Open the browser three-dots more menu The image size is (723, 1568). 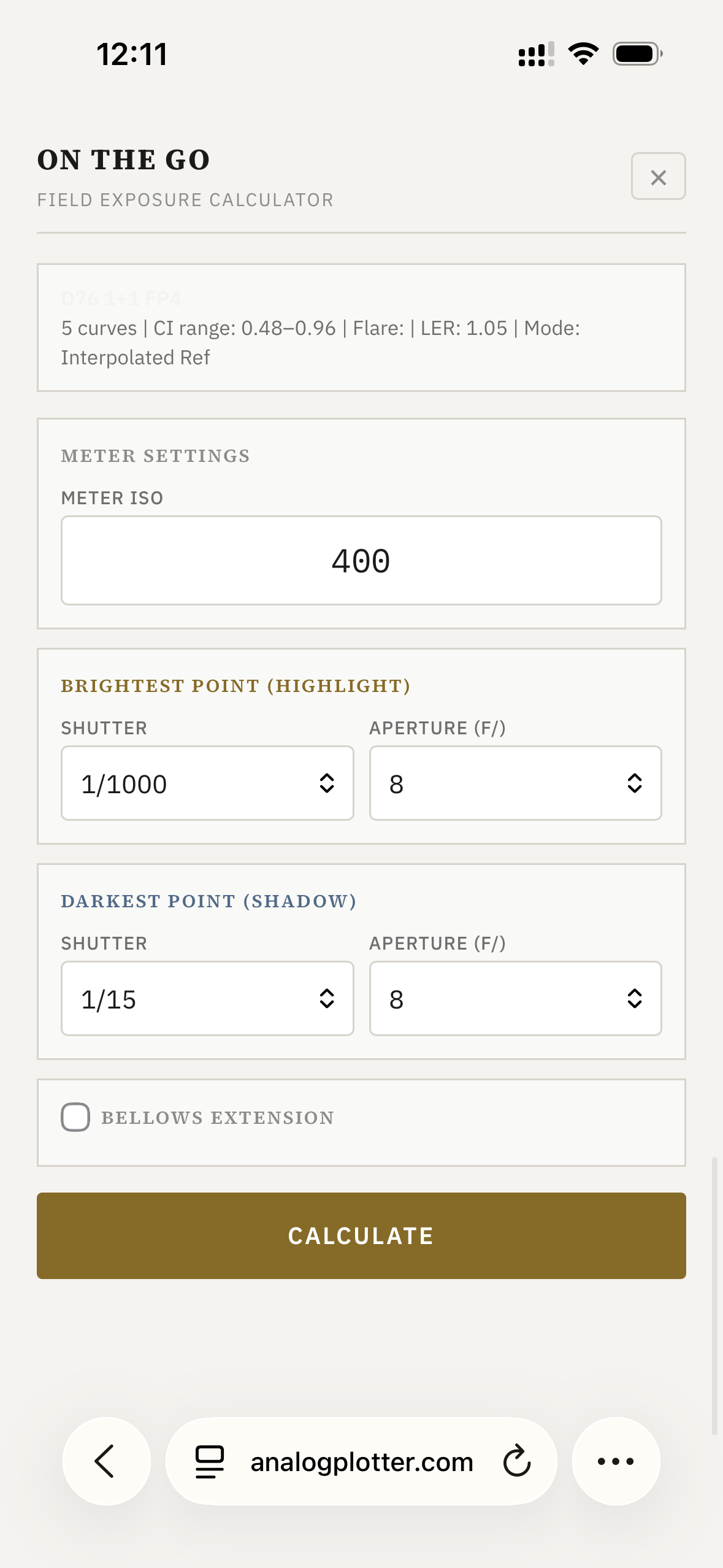tap(616, 1461)
